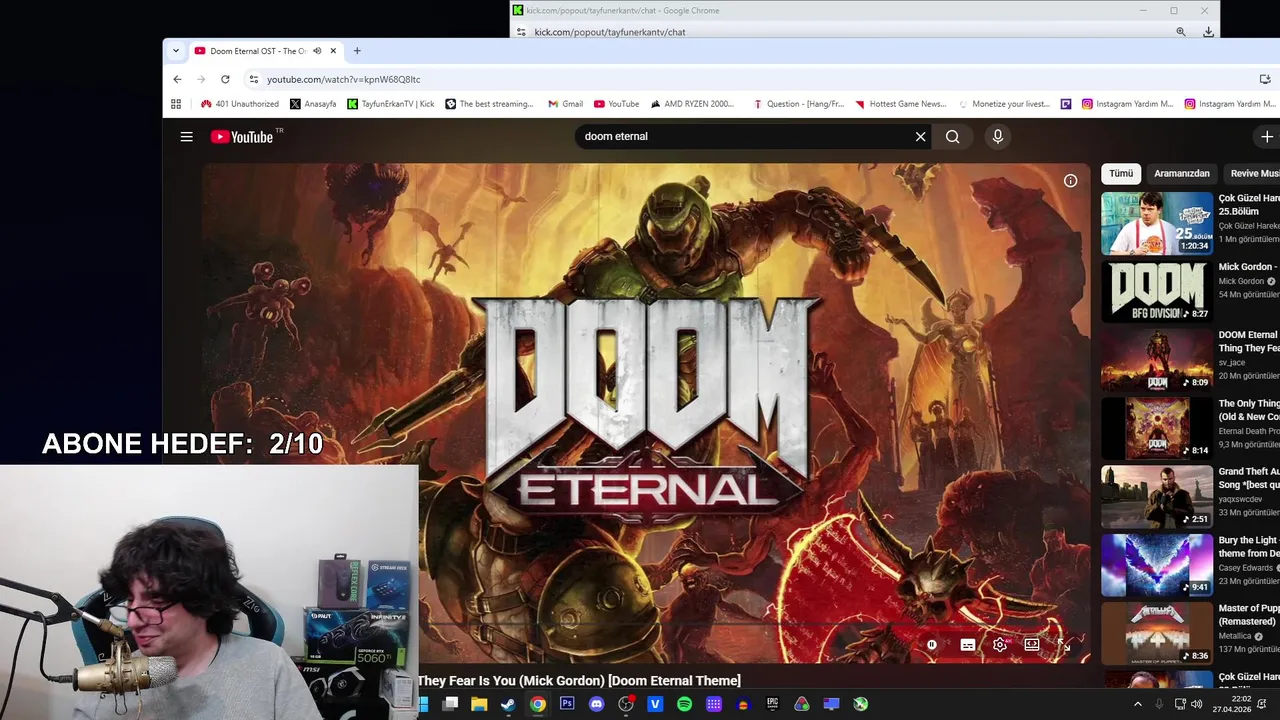Close the Doom Eternal OST tab

333,51
